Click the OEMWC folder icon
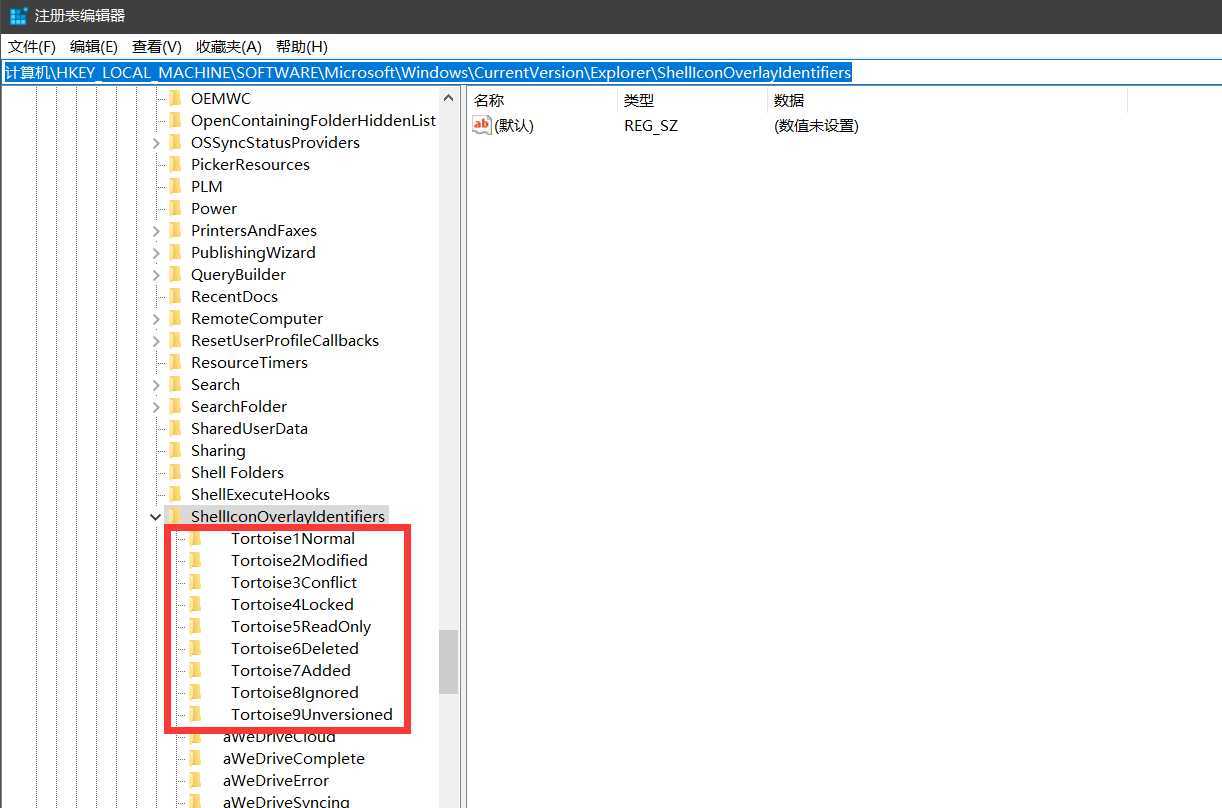 point(175,98)
